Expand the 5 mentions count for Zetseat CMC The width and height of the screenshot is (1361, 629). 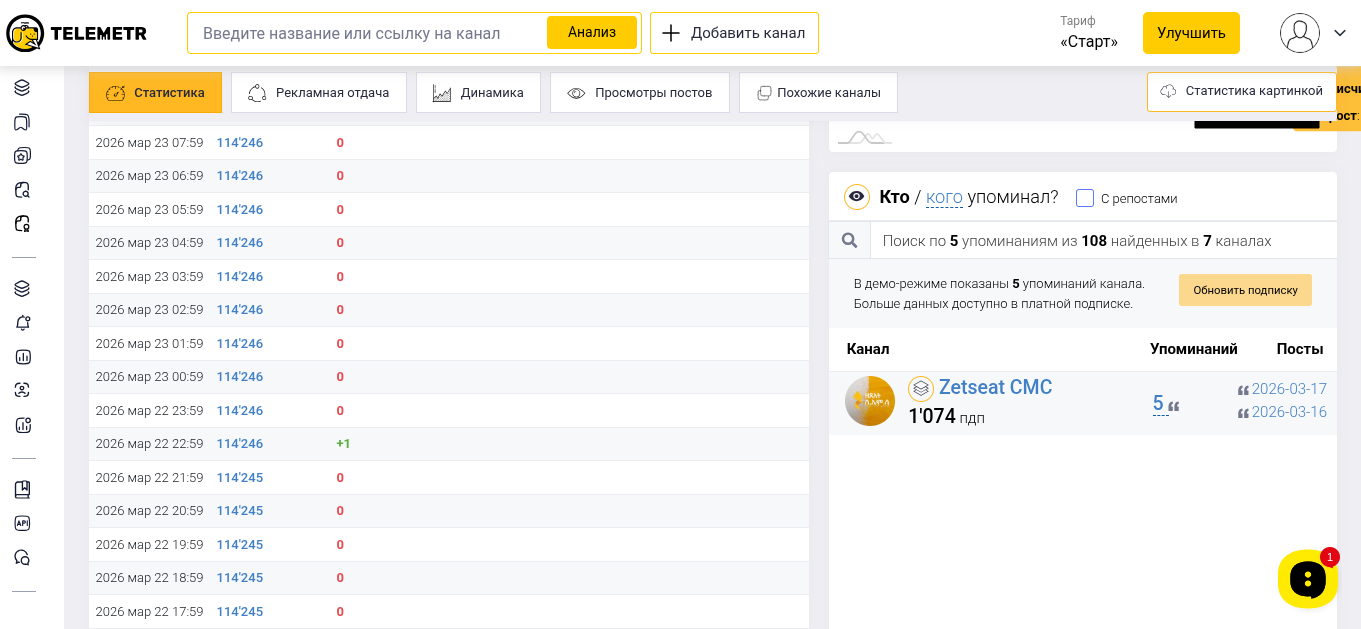click(1158, 403)
